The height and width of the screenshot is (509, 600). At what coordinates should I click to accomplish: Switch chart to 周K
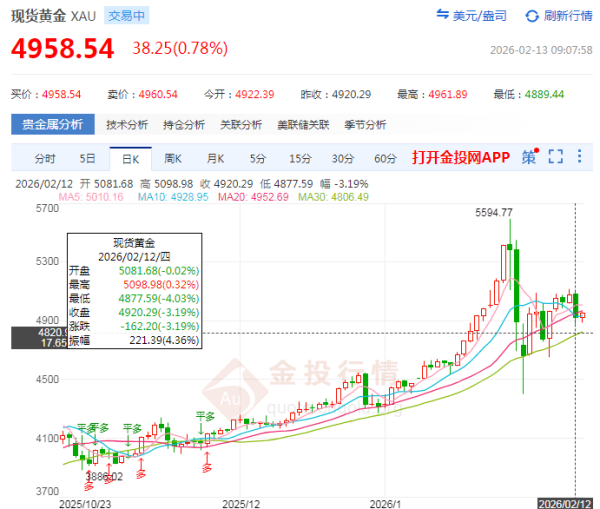pyautogui.click(x=173, y=158)
